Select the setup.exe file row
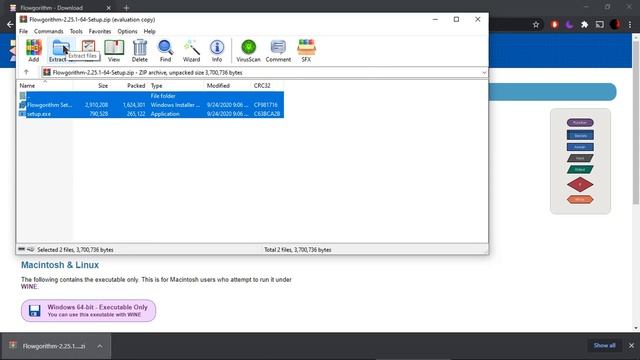Viewport: 640px width, 360px height. pyautogui.click(x=151, y=114)
